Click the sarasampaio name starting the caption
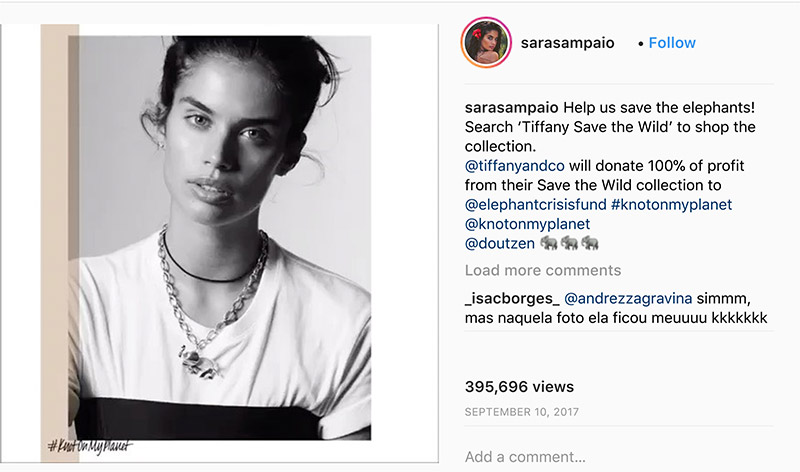This screenshot has height=472, width=800. [512, 108]
